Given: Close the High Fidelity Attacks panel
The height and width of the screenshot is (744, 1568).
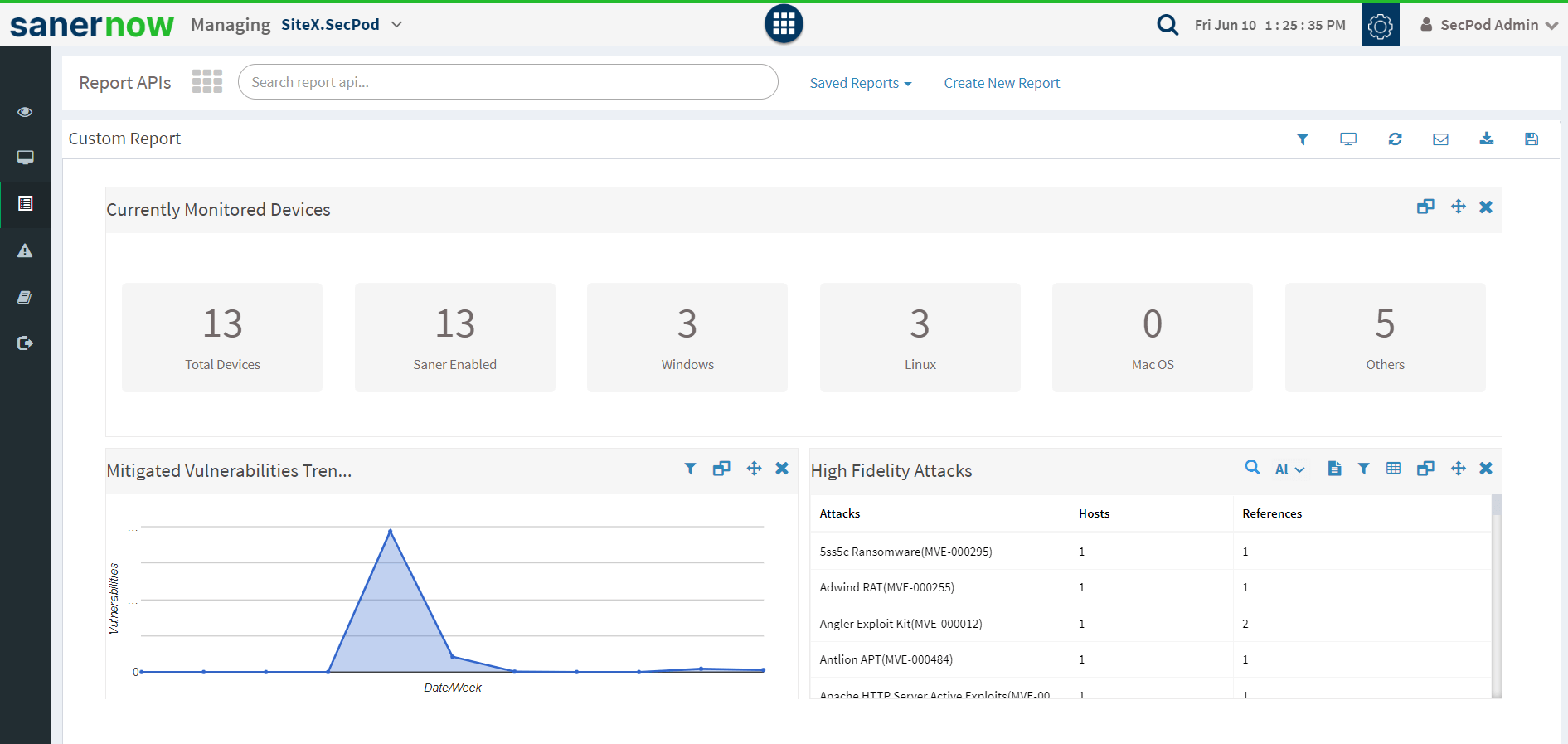Looking at the screenshot, I should click(x=1486, y=469).
